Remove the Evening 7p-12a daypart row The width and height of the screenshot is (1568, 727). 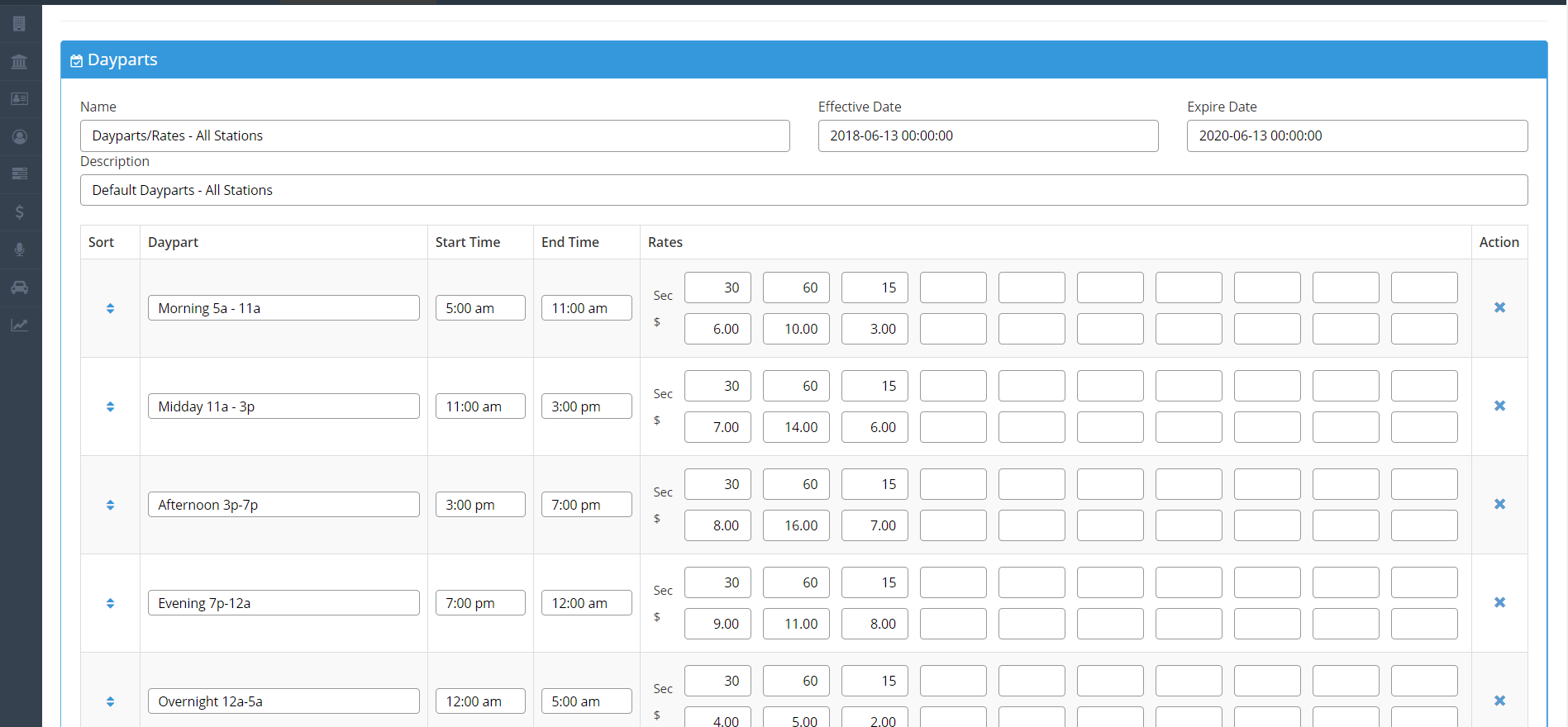(1499, 602)
